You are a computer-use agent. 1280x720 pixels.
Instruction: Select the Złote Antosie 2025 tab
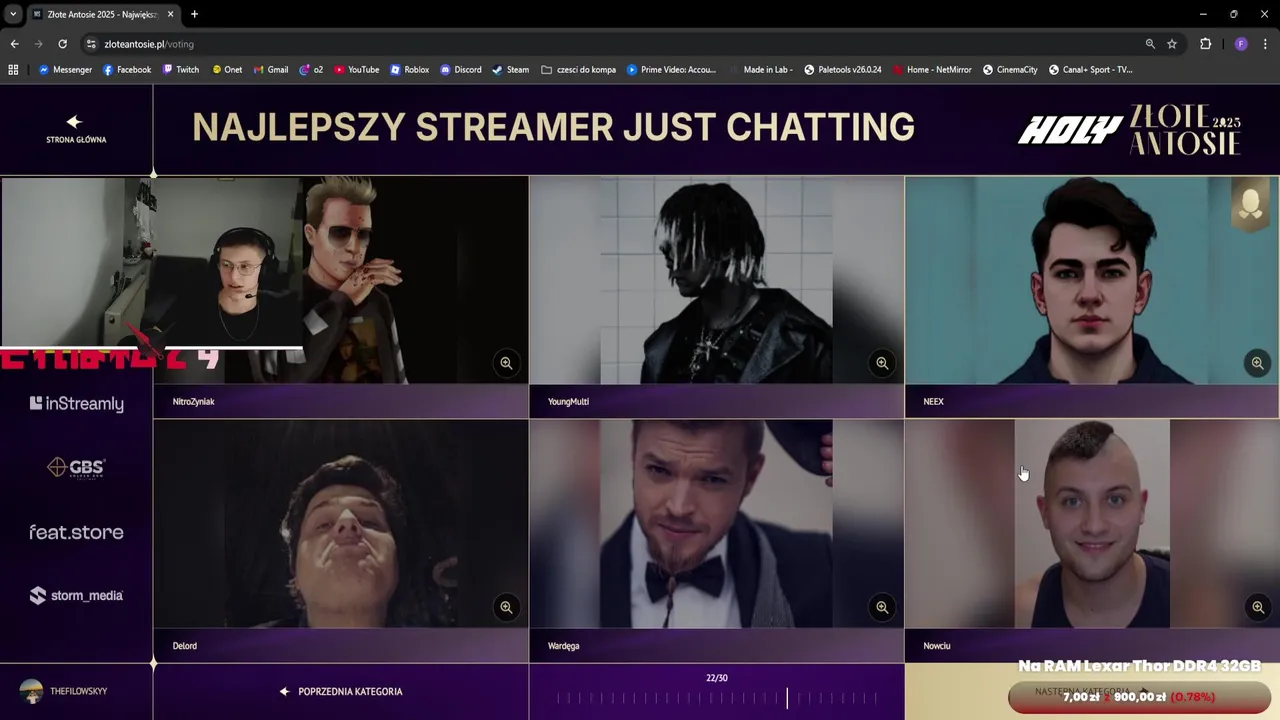pos(103,14)
